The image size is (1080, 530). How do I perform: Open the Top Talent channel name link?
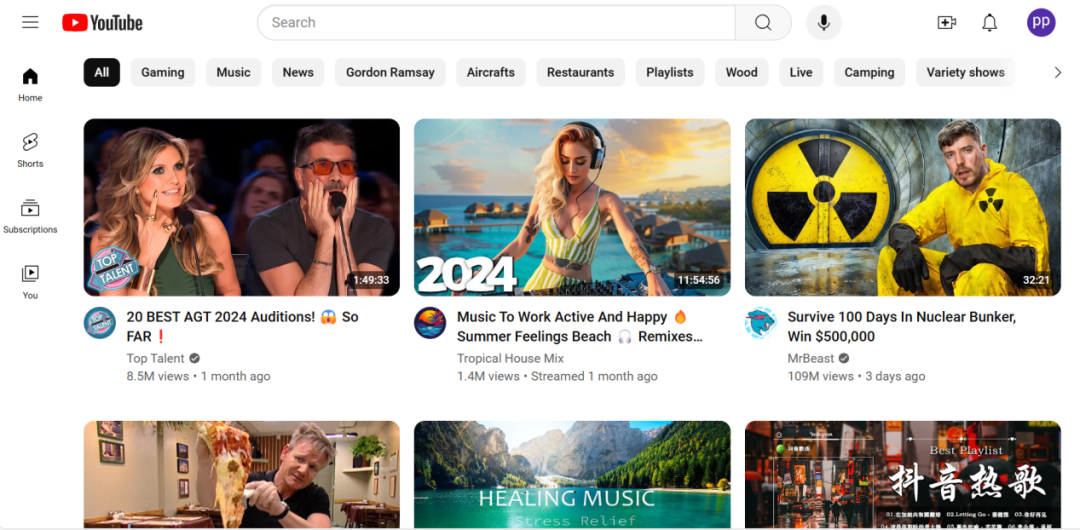coord(156,358)
